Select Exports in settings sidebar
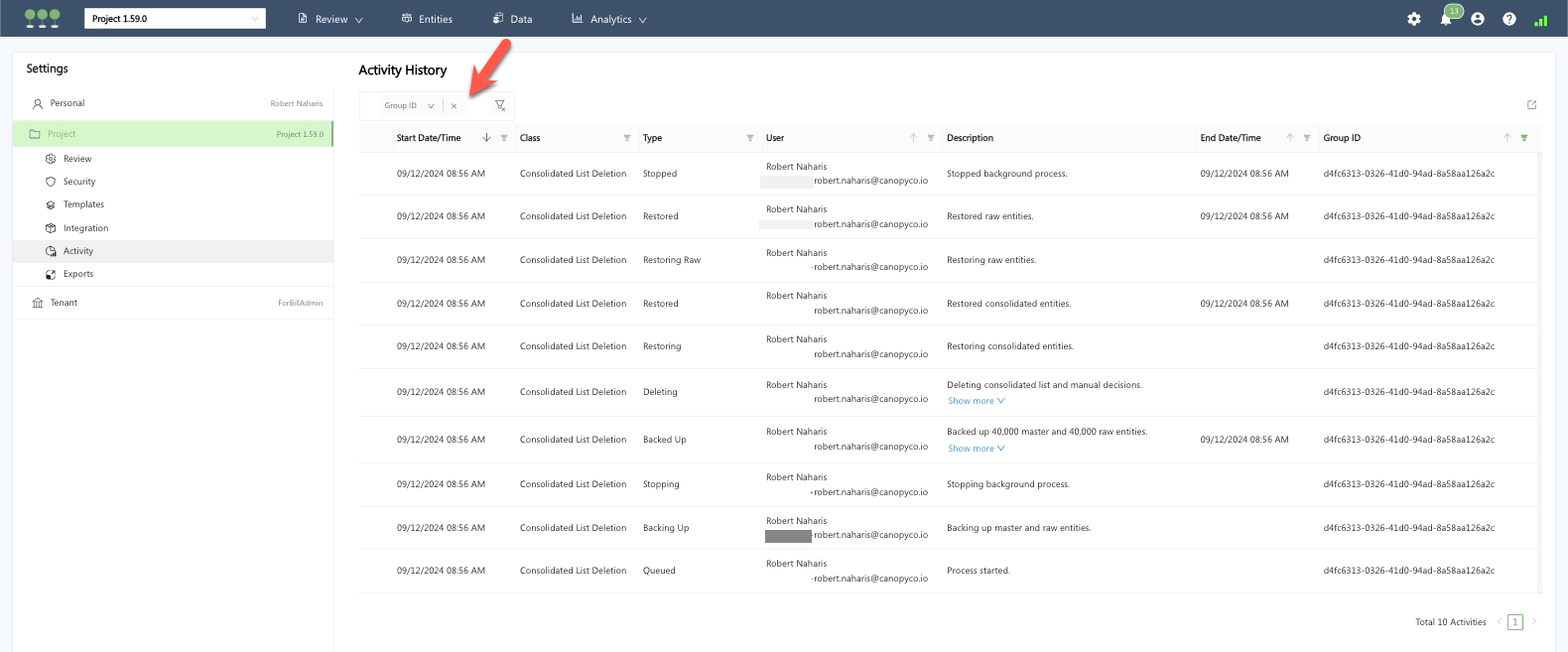Viewport: 1568px width, 652px height. pyautogui.click(x=78, y=274)
